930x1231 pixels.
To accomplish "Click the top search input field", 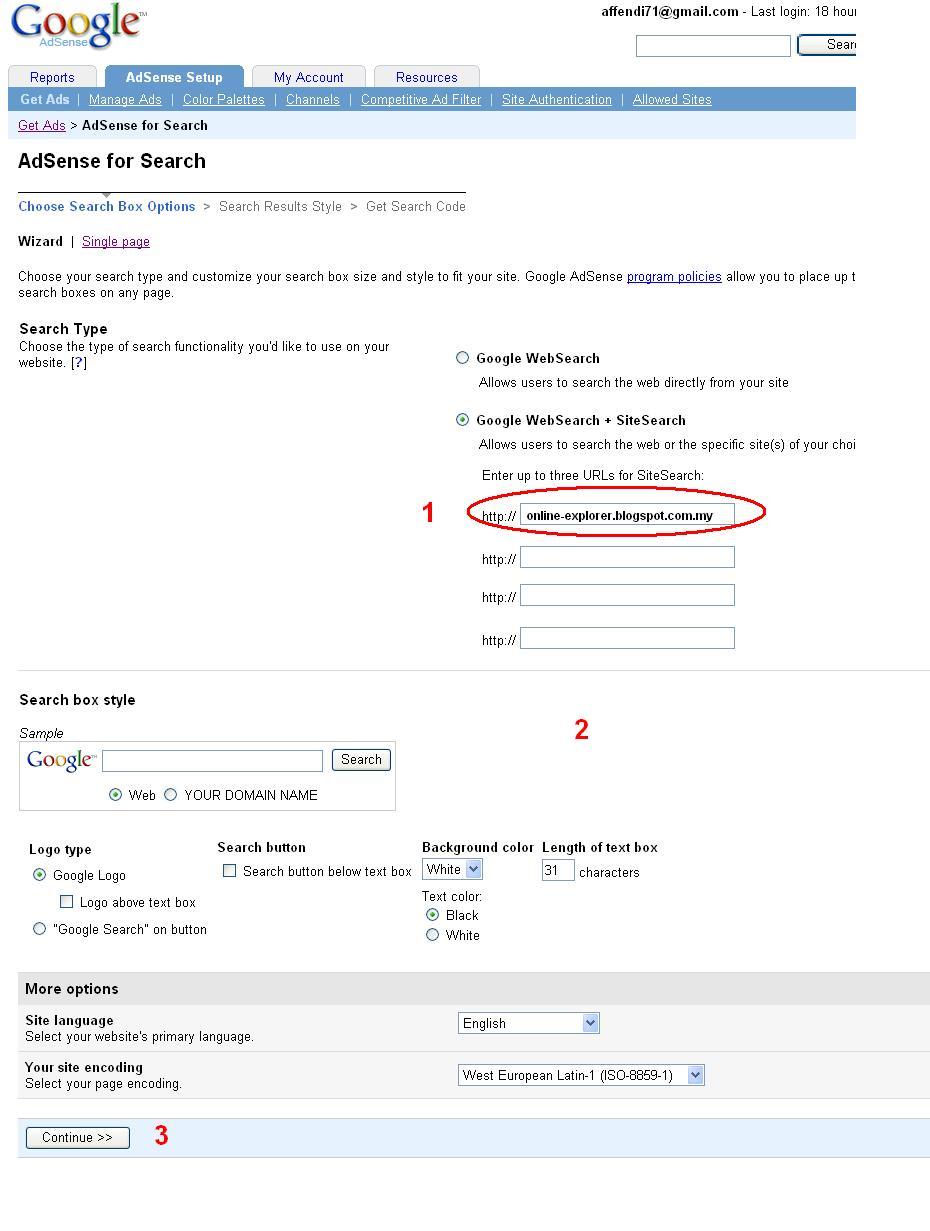I will pyautogui.click(x=713, y=46).
